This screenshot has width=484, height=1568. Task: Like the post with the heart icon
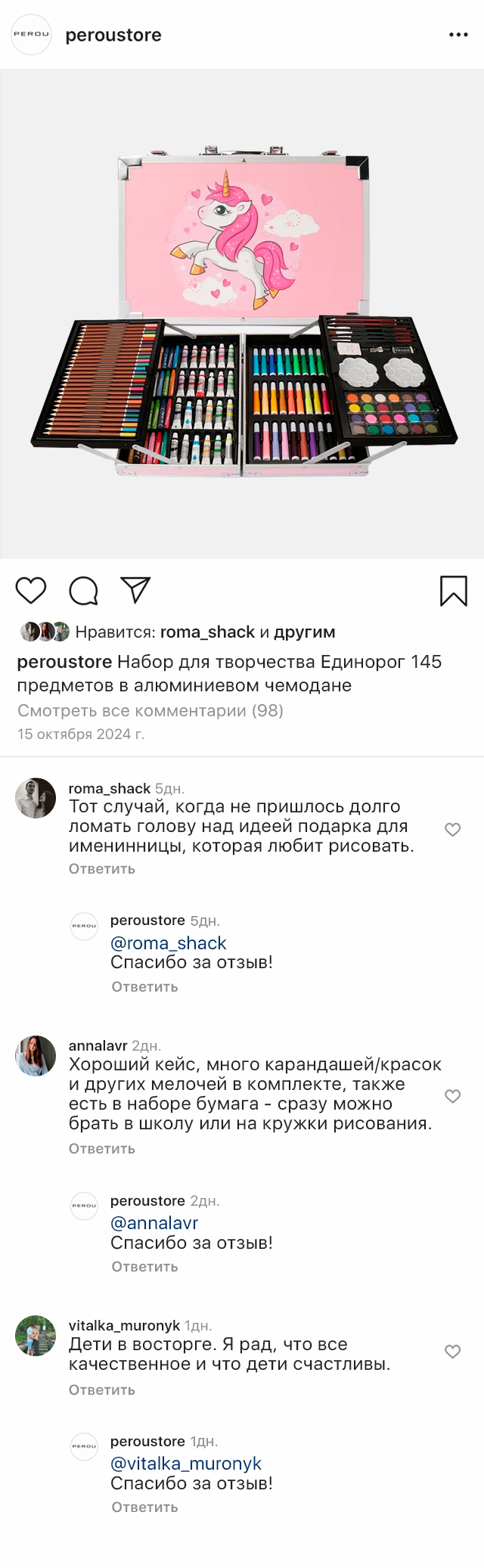[x=31, y=590]
